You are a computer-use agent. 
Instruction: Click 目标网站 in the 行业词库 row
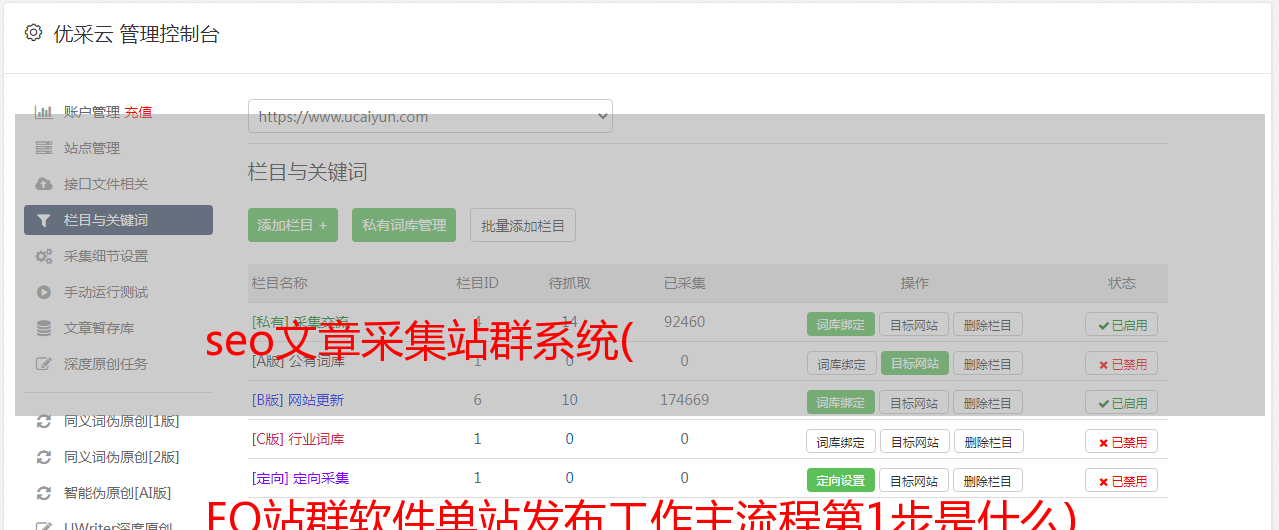pyautogui.click(x=914, y=441)
